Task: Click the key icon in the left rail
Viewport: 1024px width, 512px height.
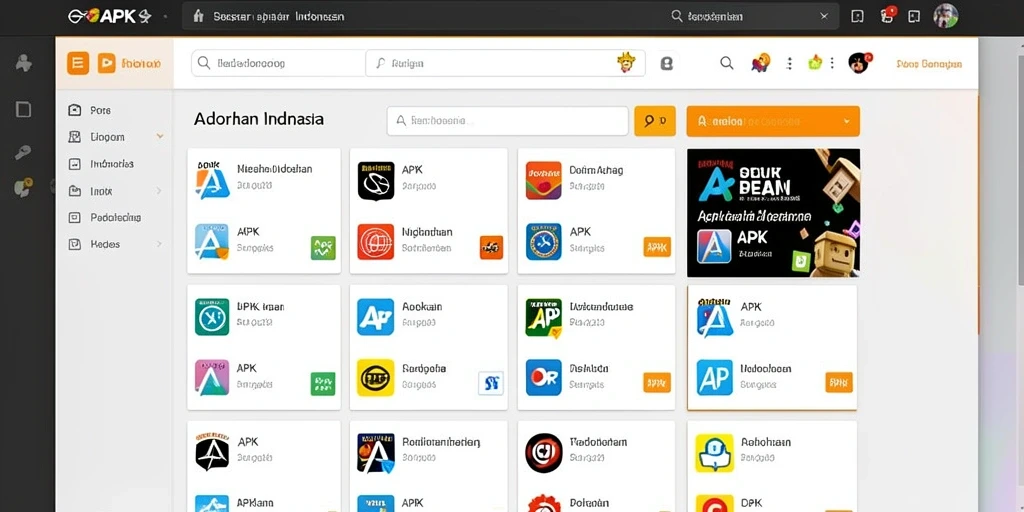Action: (x=24, y=152)
